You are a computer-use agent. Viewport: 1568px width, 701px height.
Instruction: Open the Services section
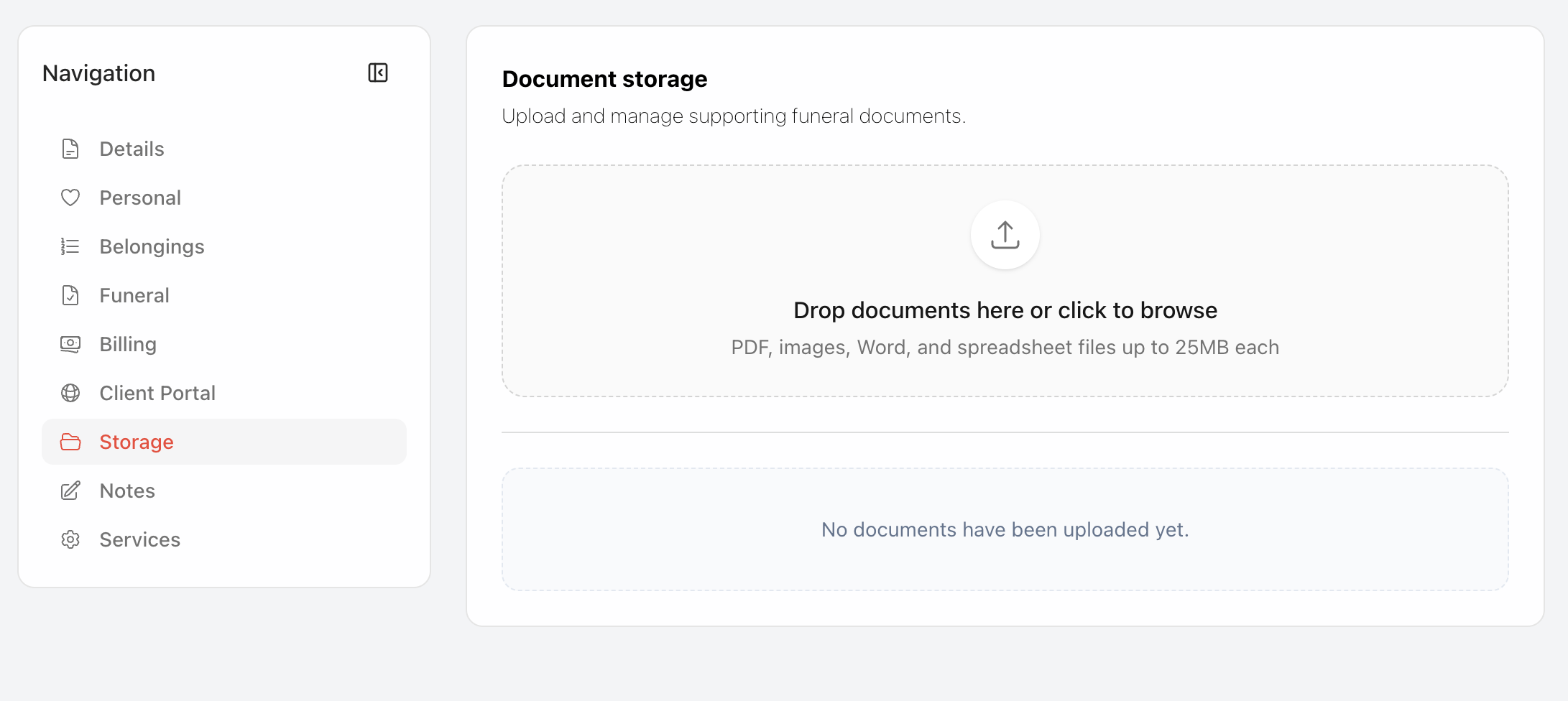(x=139, y=539)
